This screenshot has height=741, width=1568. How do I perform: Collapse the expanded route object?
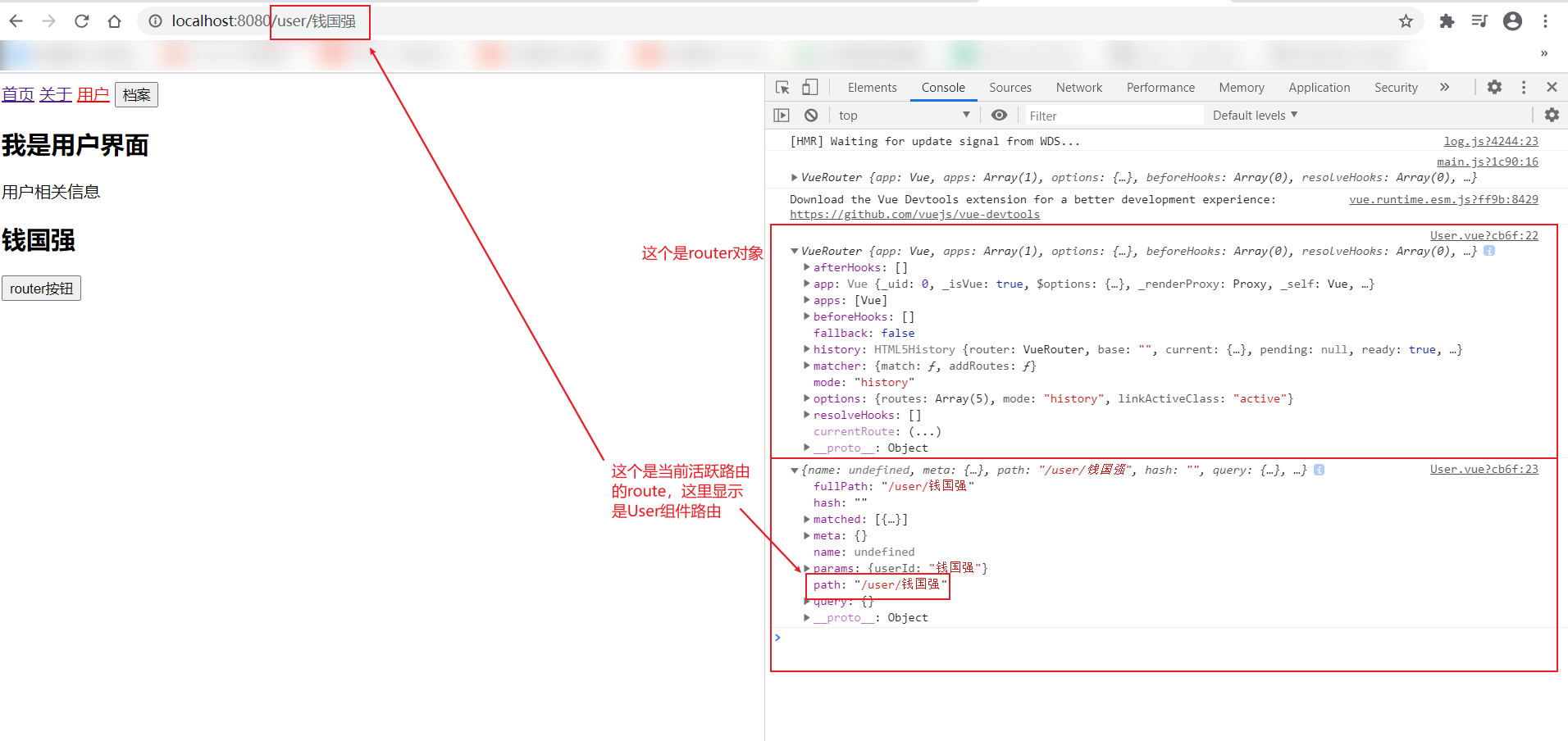[794, 470]
